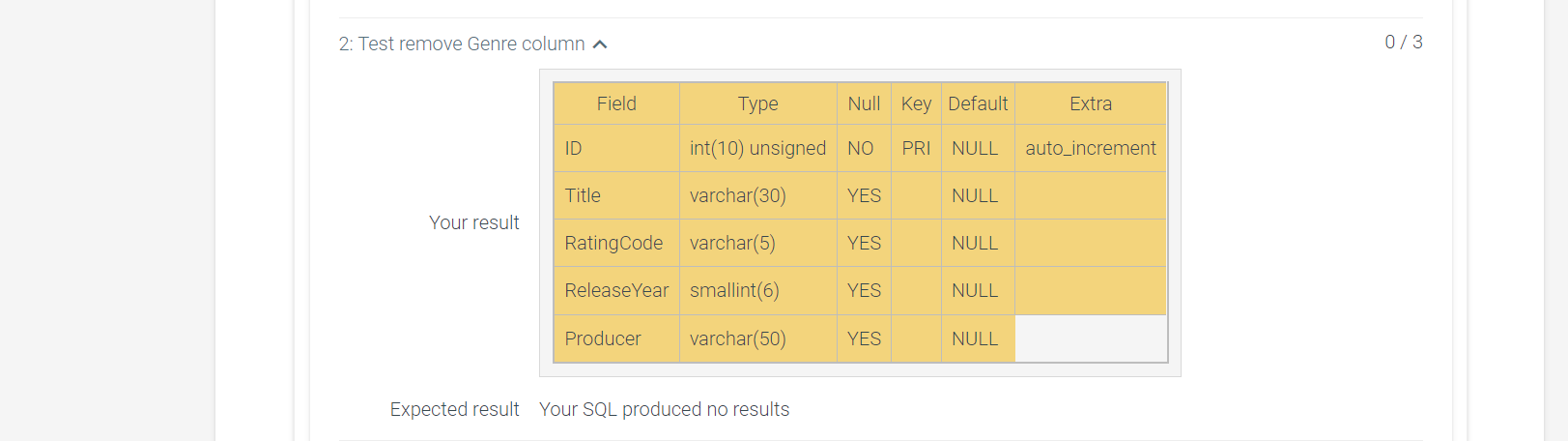Click the 'YES' cell in the RatingCode row
This screenshot has width=1568, height=441.
[864, 243]
